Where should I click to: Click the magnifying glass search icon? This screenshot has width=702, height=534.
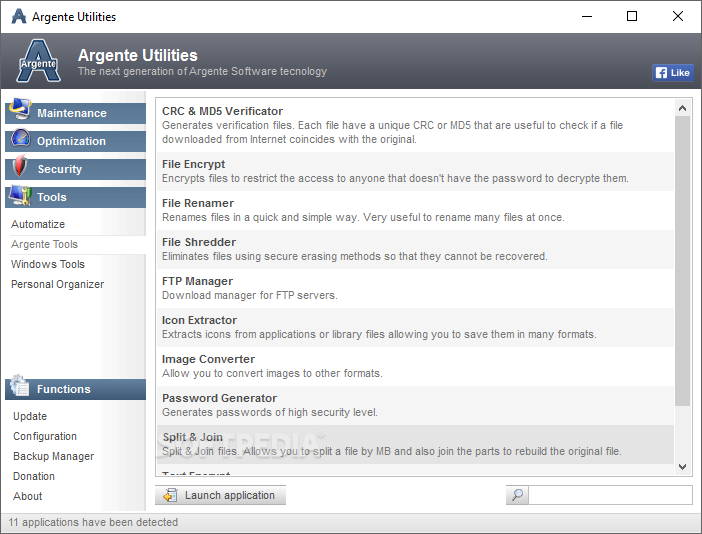517,495
